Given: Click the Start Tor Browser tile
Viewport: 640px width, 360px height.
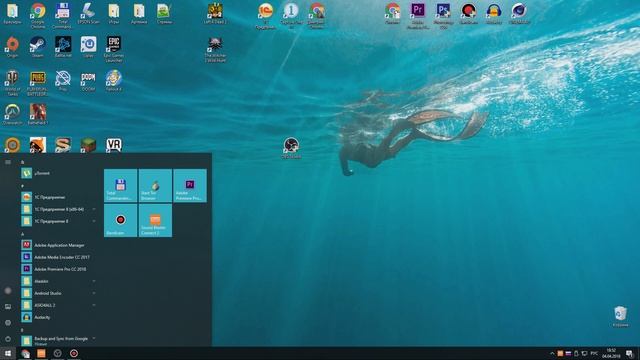Looking at the screenshot, I should click(155, 186).
